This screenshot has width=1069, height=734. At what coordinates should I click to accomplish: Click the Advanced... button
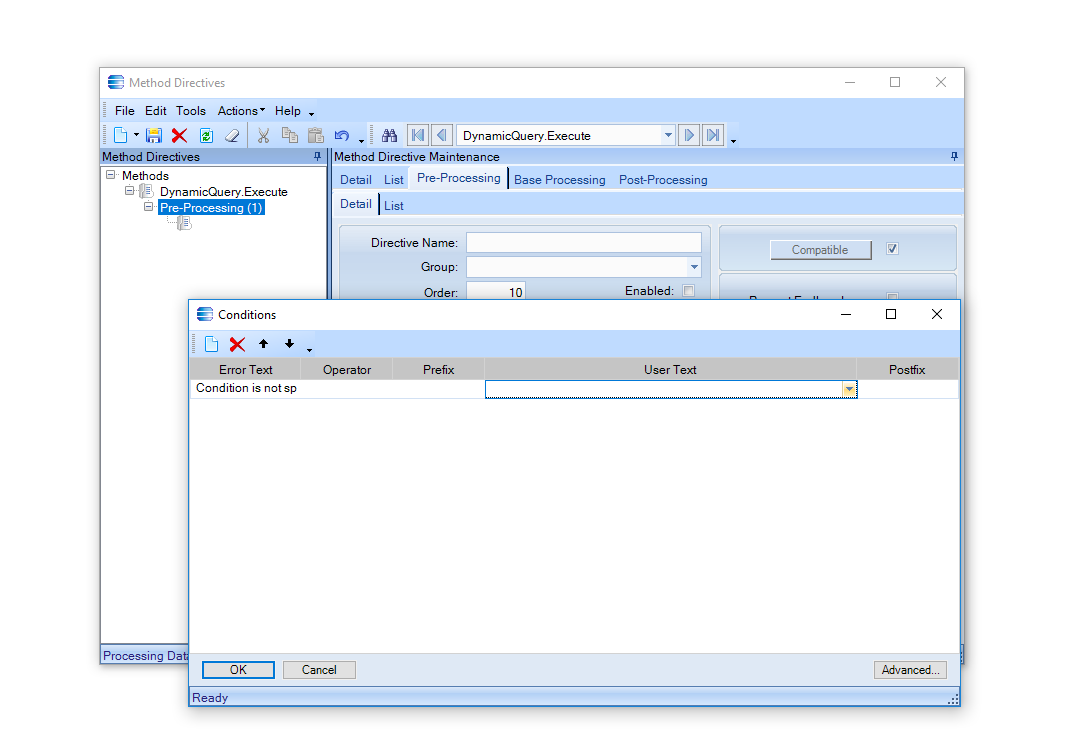point(910,670)
